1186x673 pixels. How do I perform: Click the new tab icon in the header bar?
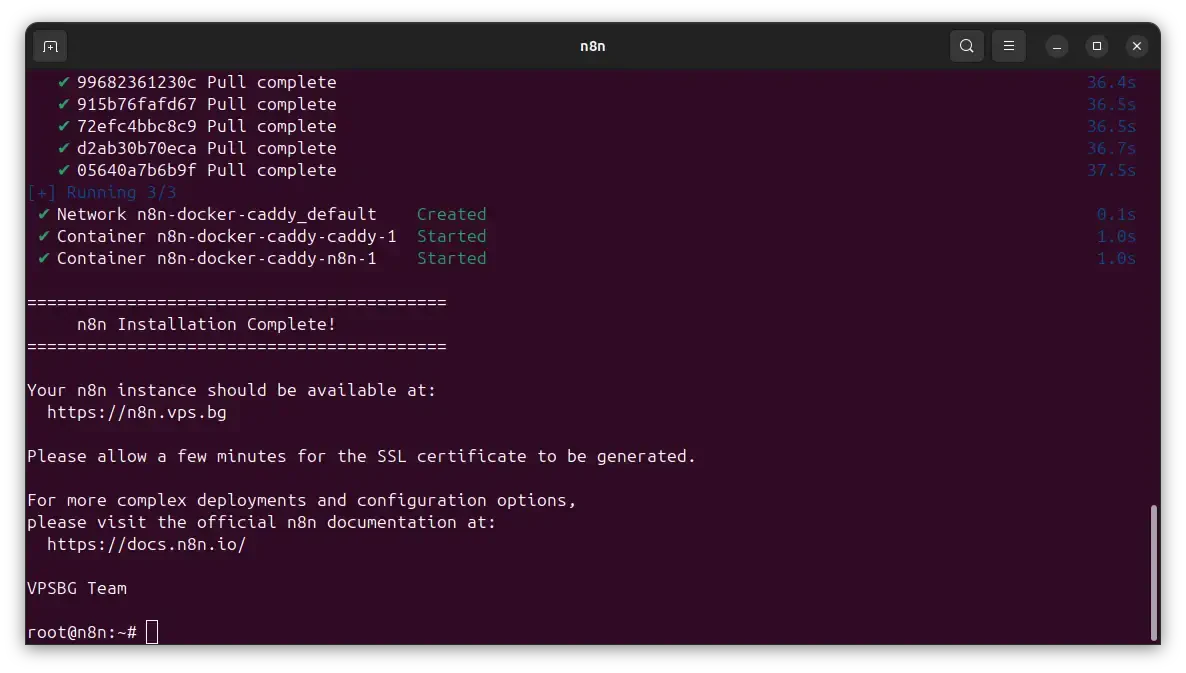(50, 46)
